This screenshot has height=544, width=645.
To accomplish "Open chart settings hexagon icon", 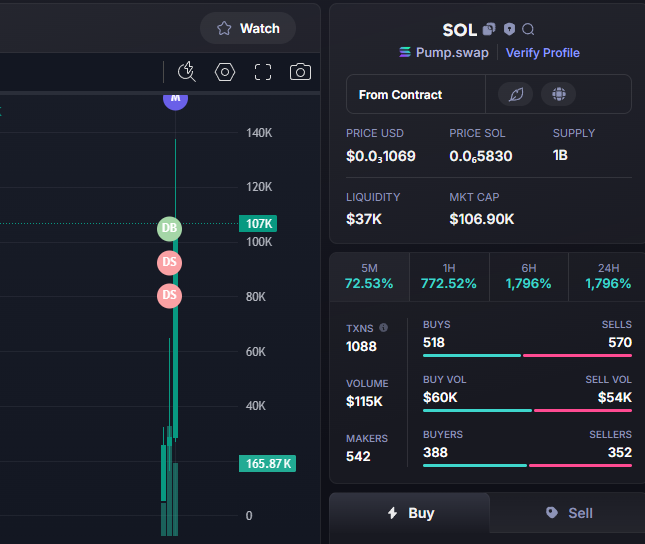I will point(225,72).
